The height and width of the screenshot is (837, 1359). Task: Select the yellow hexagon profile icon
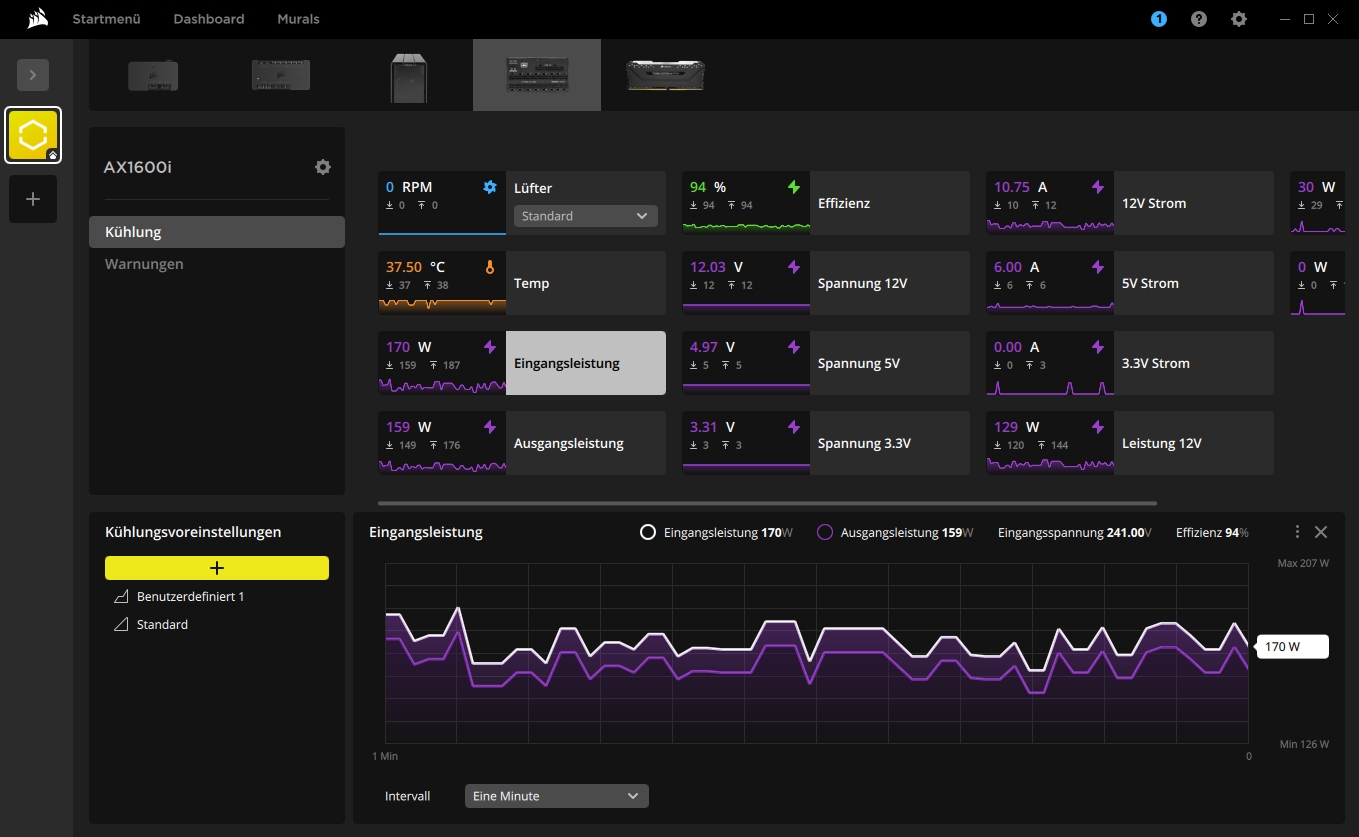tap(33, 135)
